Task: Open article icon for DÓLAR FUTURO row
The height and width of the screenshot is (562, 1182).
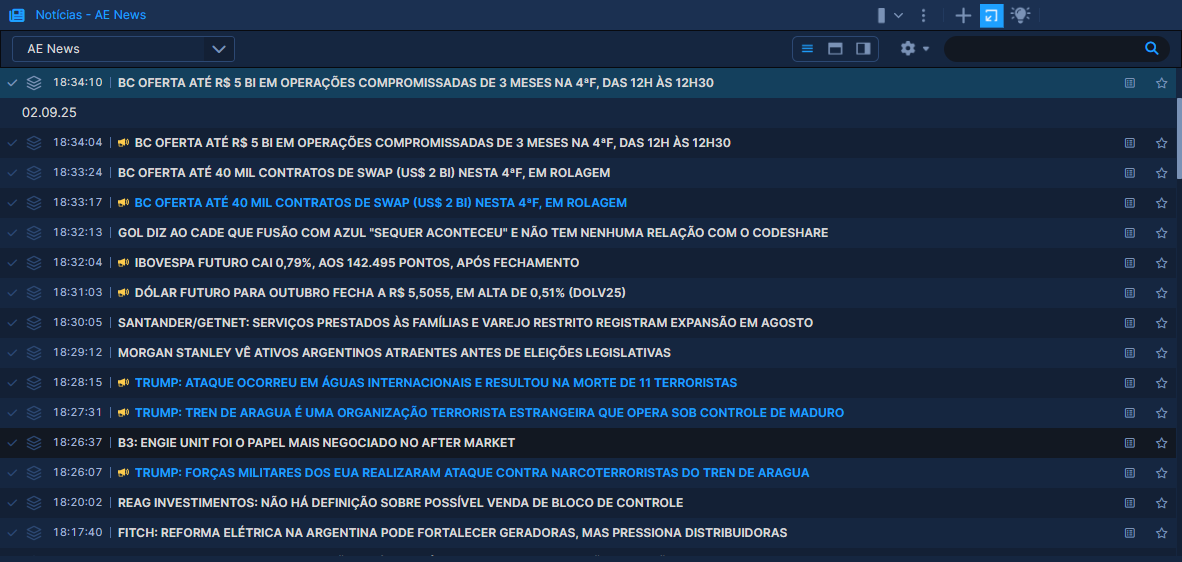Action: [x=1129, y=292]
